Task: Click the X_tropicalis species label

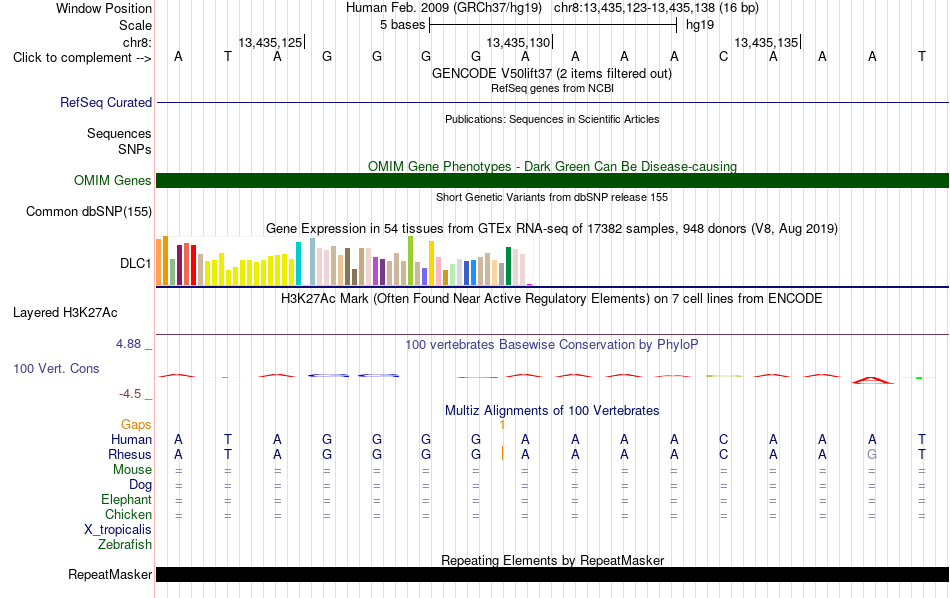Action: point(118,530)
